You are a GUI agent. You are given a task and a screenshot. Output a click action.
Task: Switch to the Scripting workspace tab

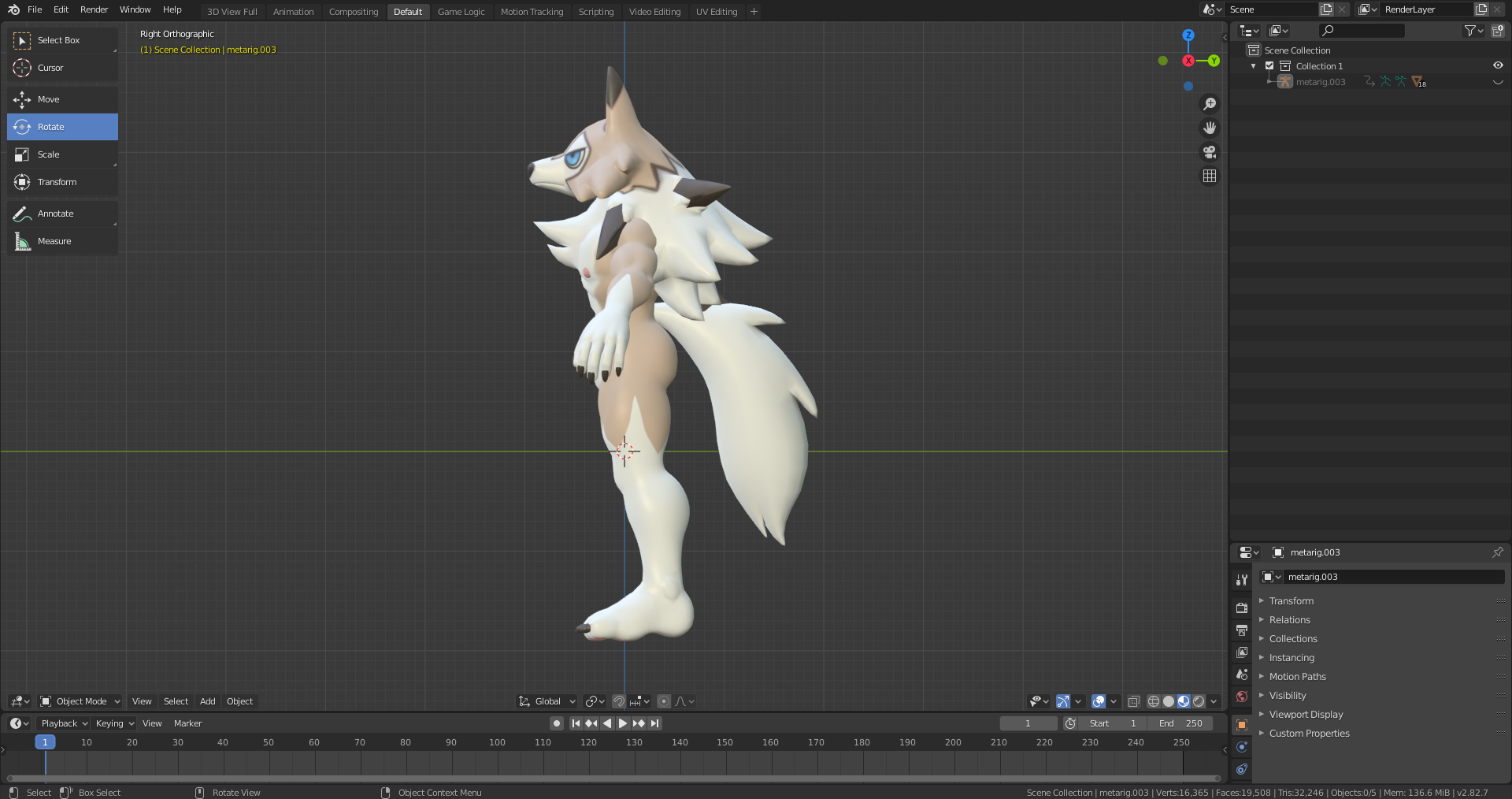[x=596, y=12]
